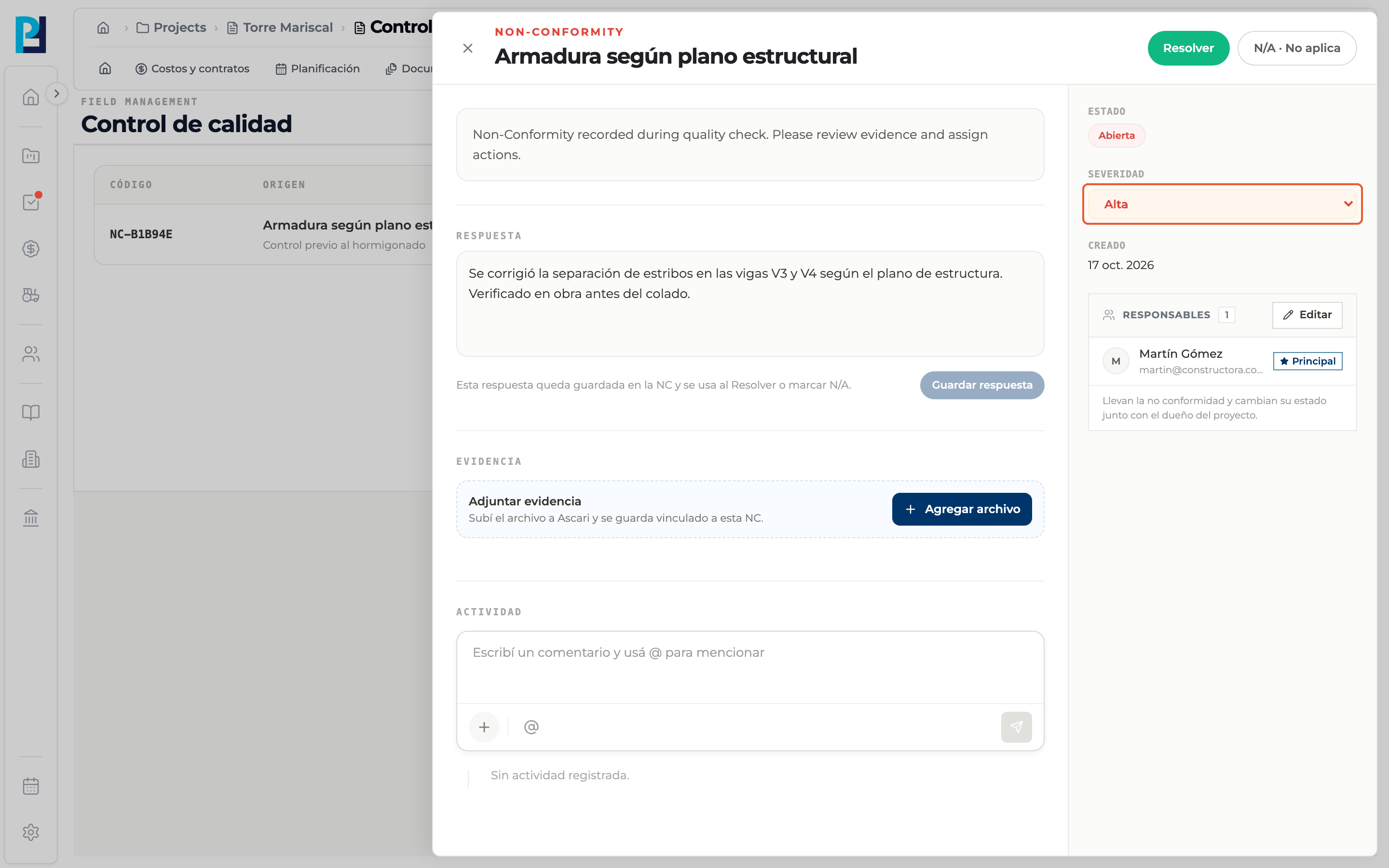The width and height of the screenshot is (1389, 868).
Task: Click Editar in the Responsables section
Action: click(x=1307, y=314)
